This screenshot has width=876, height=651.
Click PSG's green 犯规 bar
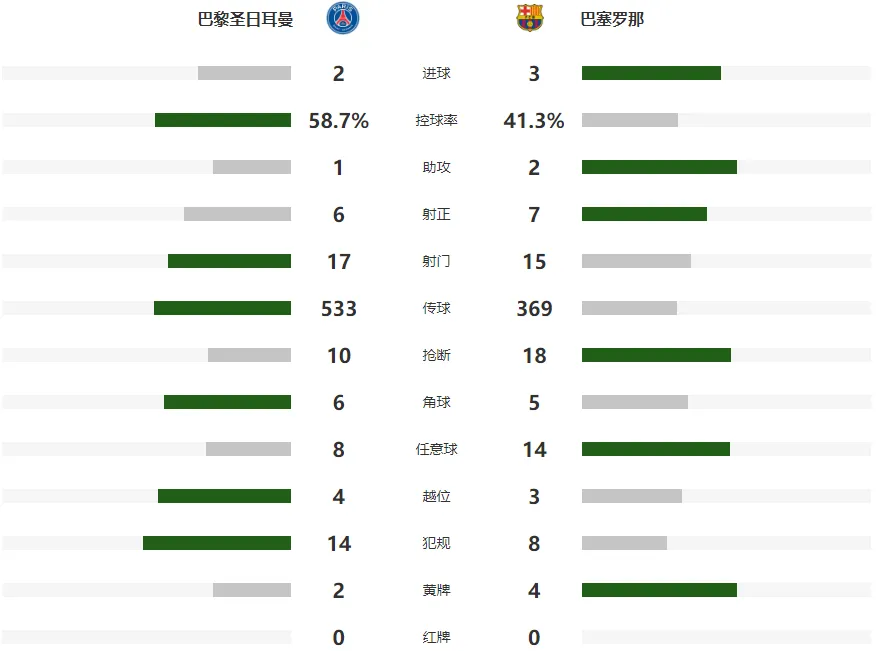click(x=217, y=543)
